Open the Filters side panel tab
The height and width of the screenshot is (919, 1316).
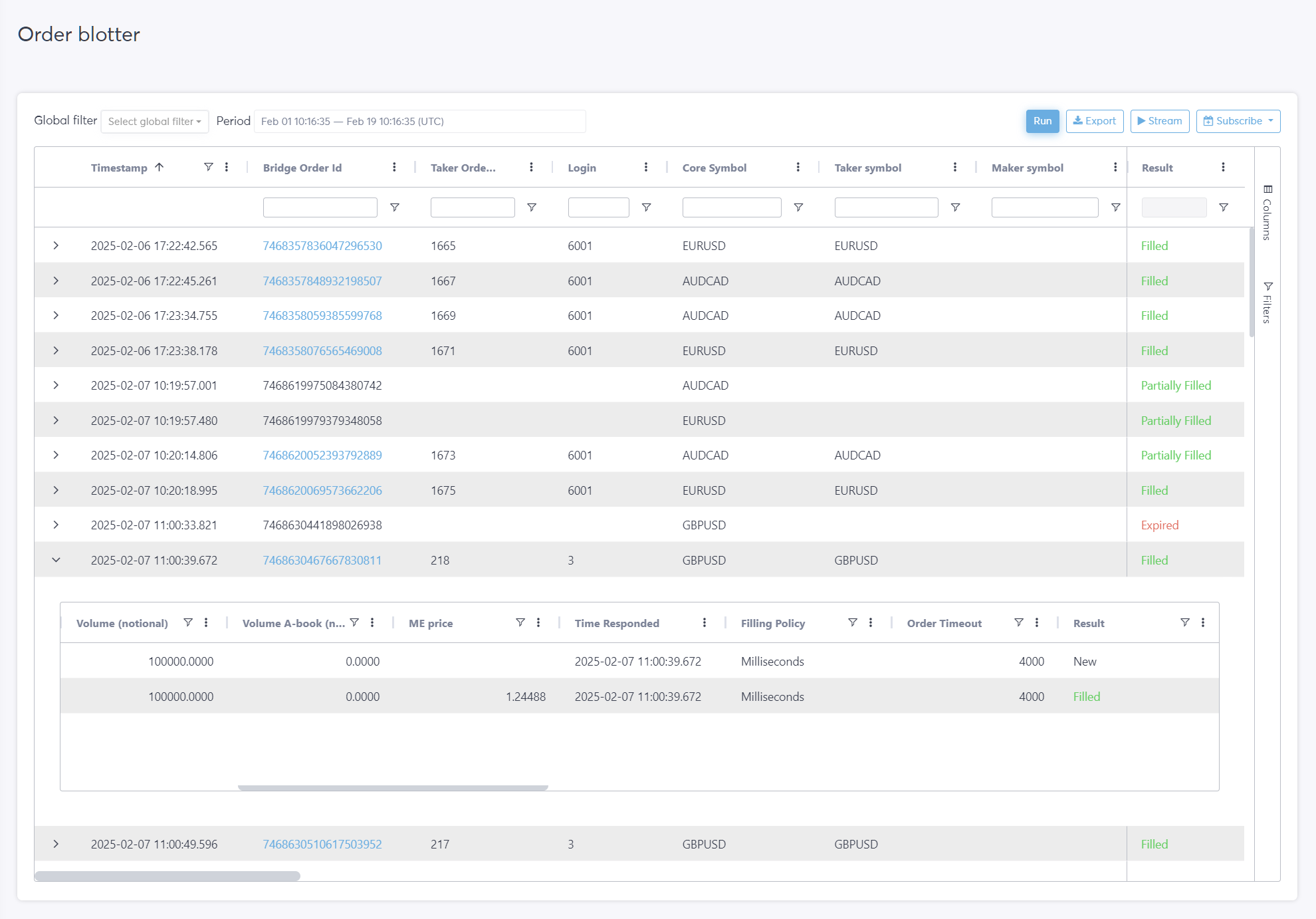point(1267,303)
